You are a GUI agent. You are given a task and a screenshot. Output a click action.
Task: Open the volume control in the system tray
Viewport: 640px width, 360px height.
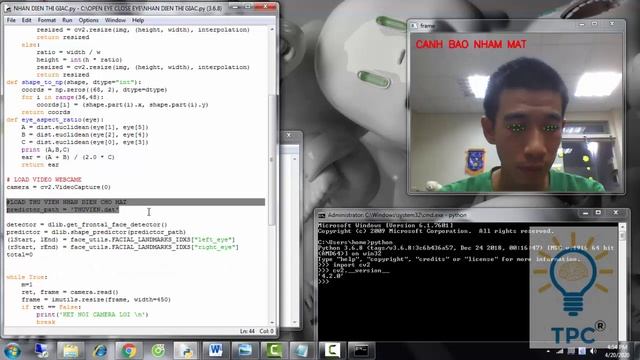pos(593,351)
